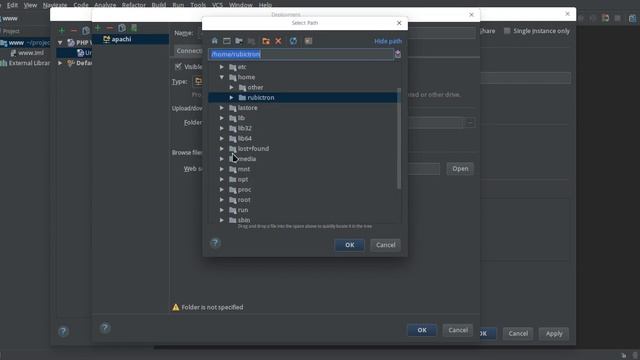Expand the other folder arrow
The width and height of the screenshot is (640, 360).
point(231,87)
